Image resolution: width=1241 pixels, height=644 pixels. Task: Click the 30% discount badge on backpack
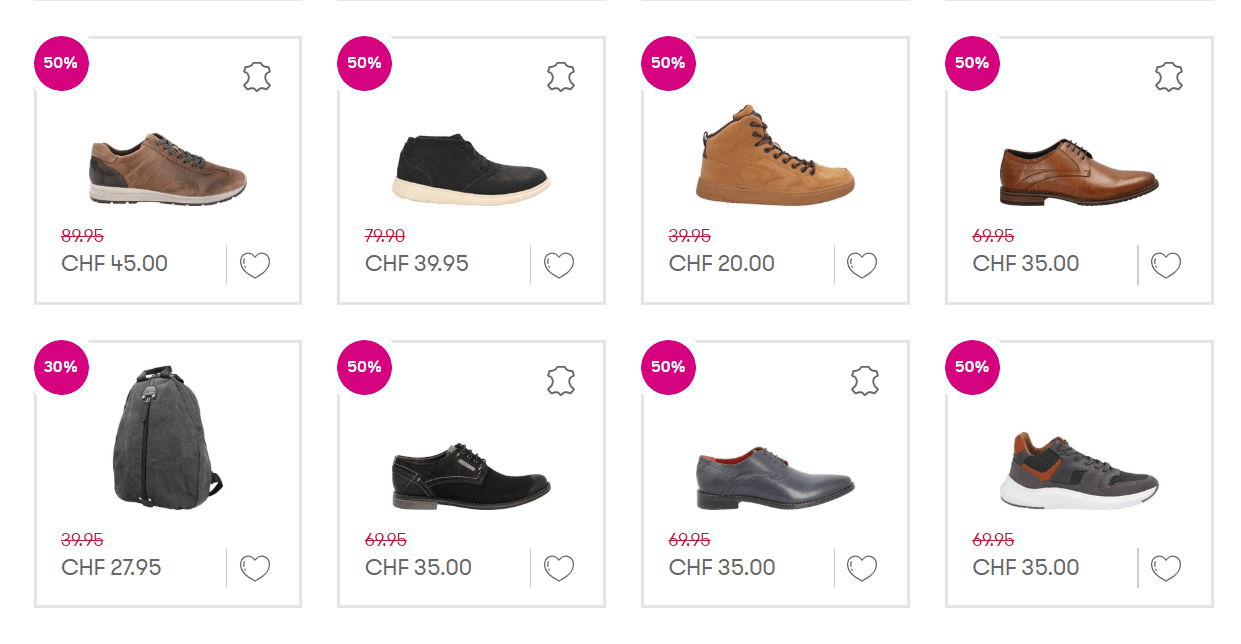61,367
